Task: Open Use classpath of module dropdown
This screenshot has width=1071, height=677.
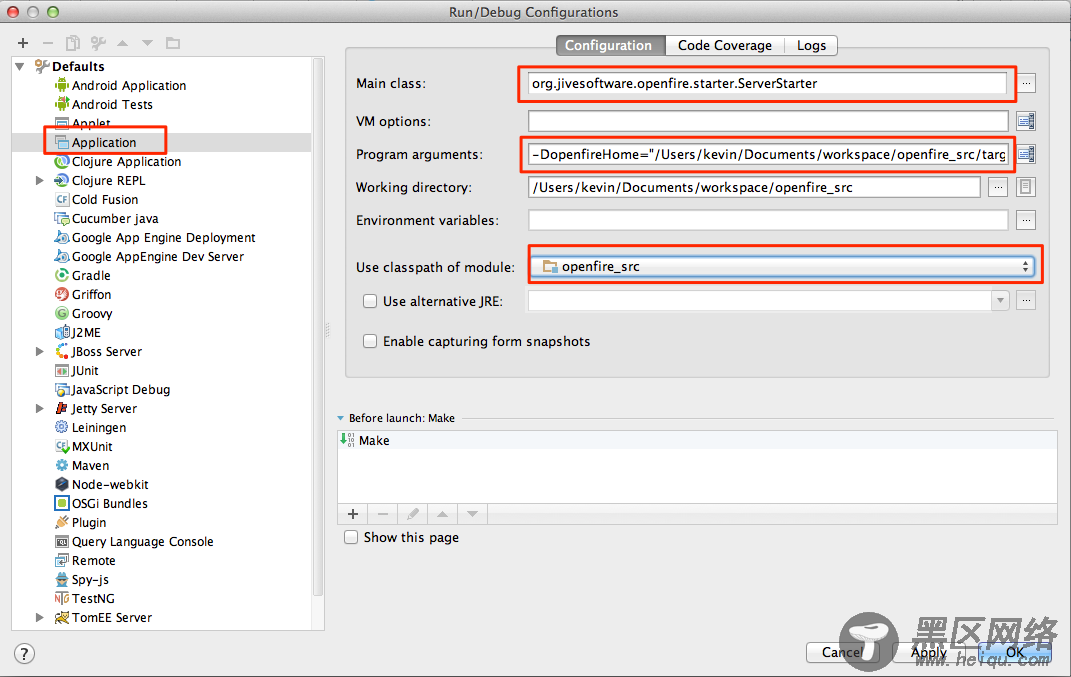Action: coord(782,266)
